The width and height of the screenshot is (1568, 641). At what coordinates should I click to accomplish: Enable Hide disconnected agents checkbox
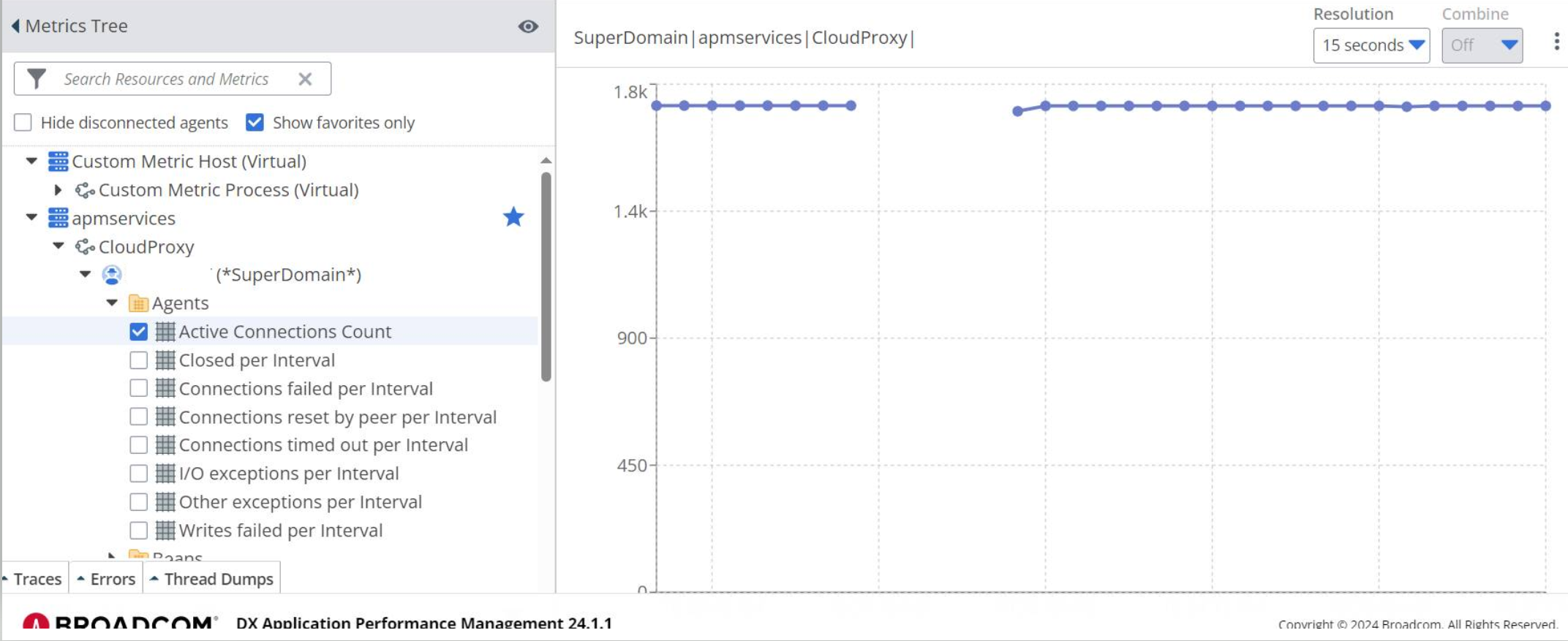[x=23, y=122]
